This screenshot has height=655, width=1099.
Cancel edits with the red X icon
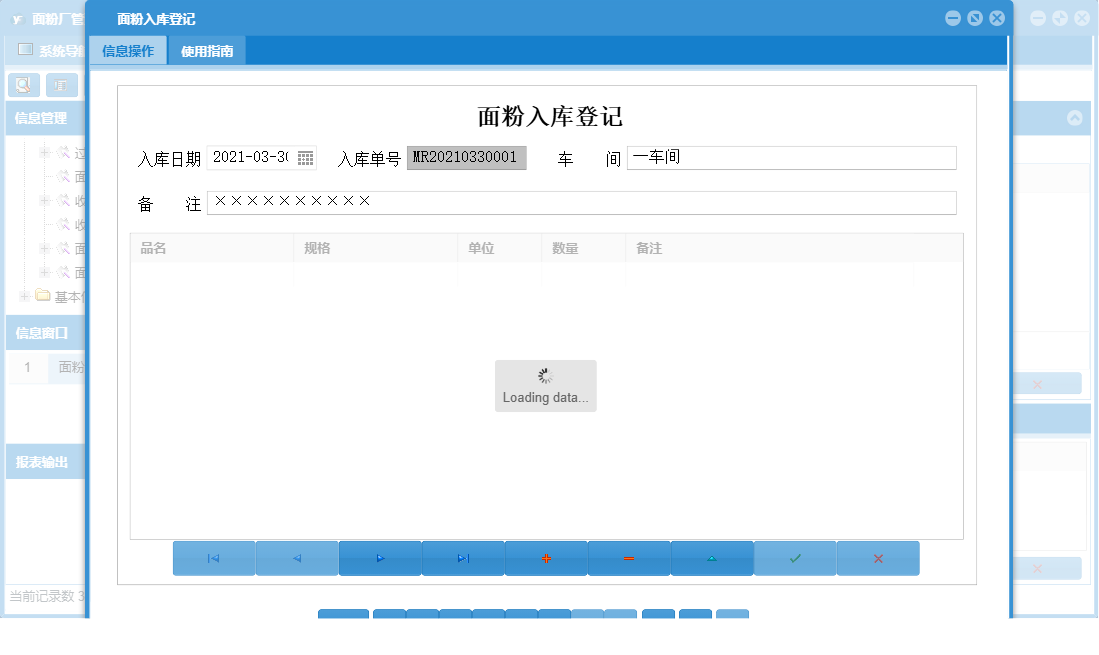pos(878,558)
